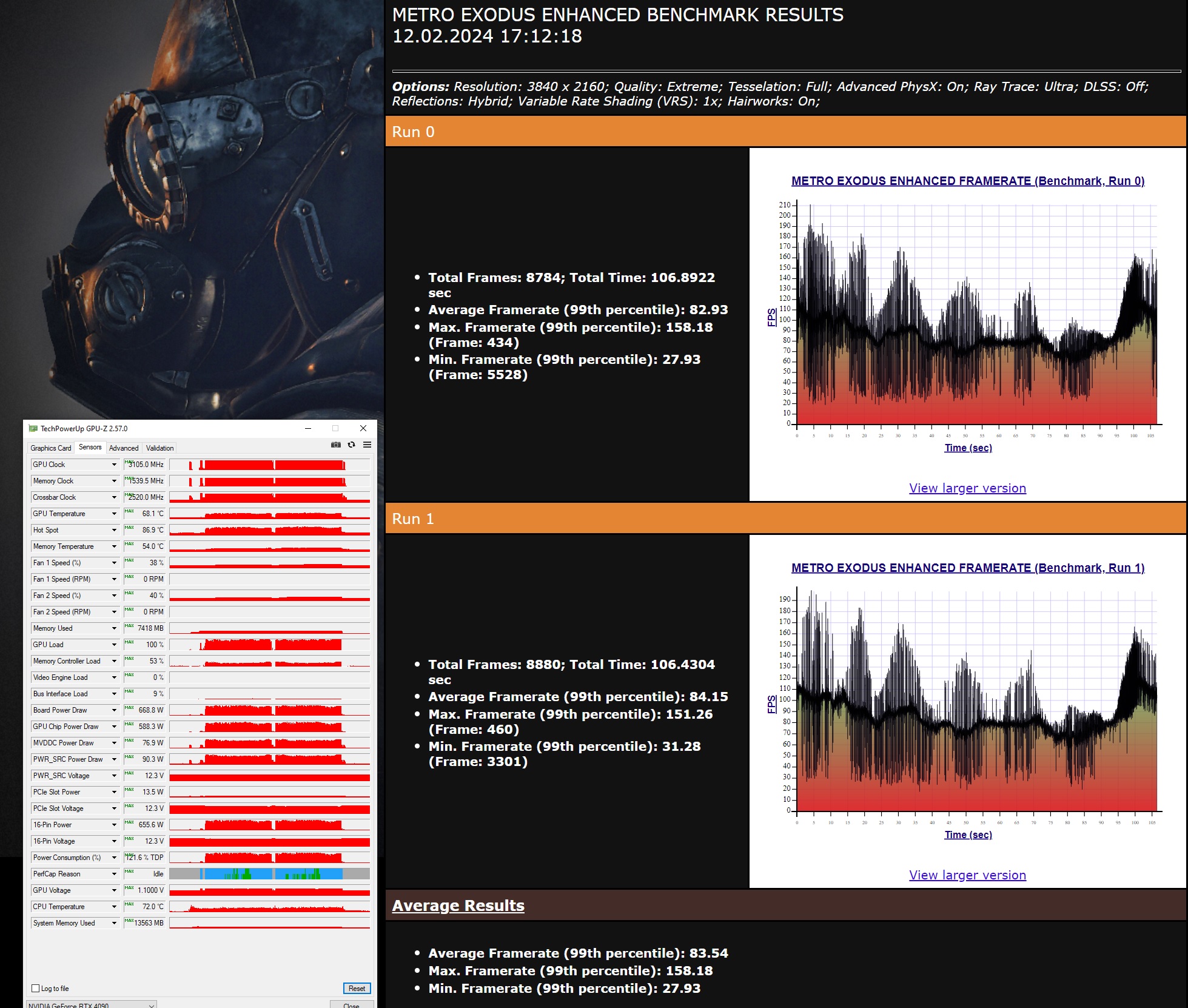The image size is (1188, 1008).
Task: Enable the Log to file checkbox
Action: 36,988
